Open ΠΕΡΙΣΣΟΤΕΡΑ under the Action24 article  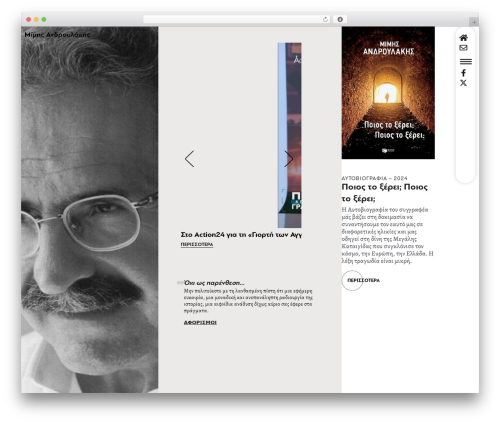point(197,245)
